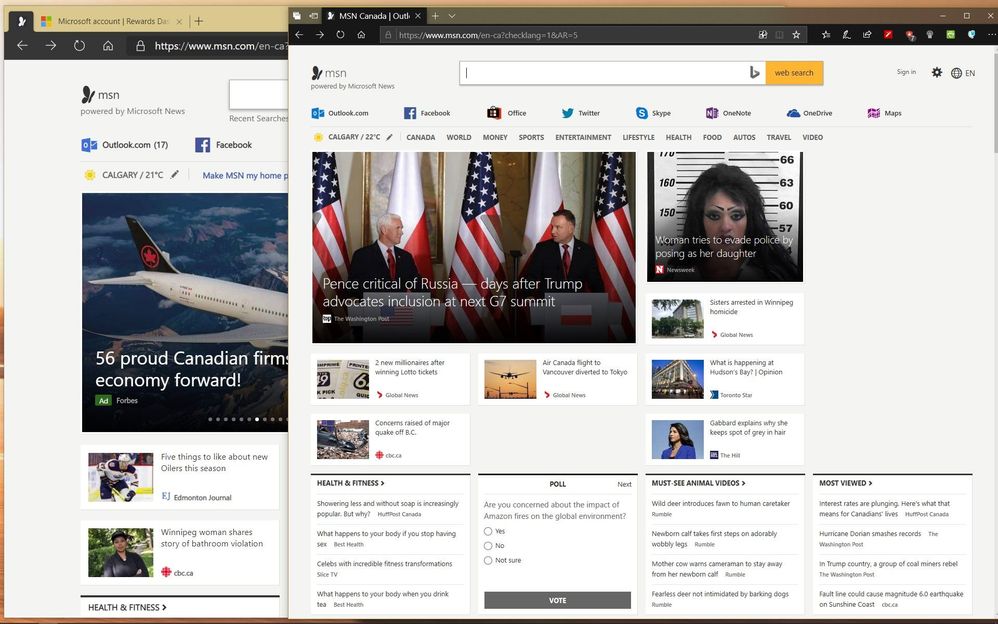The image size is (998, 624).
Task: Close the MSN Canada tab
Action: coord(418,16)
